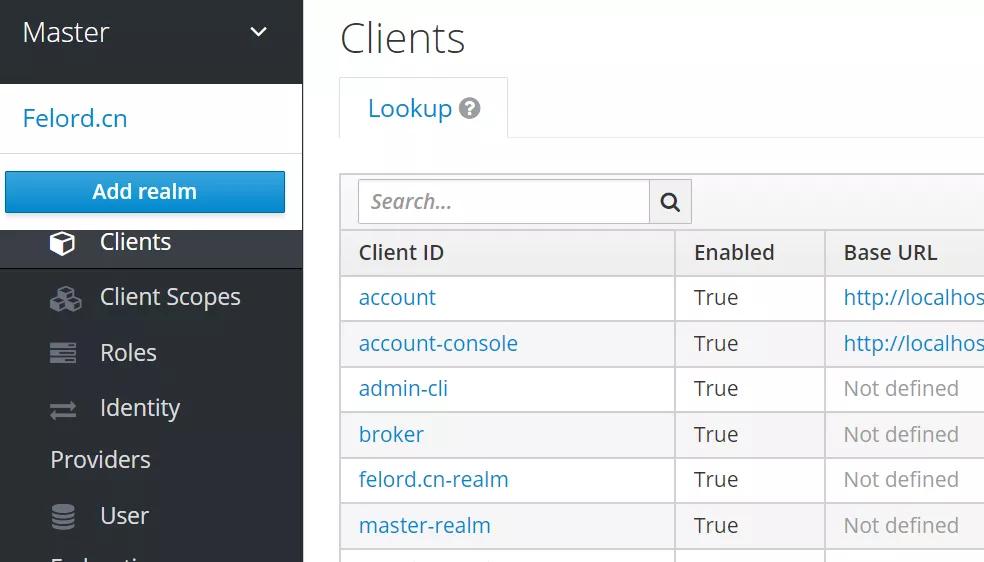The width and height of the screenshot is (984, 562).
Task: Switch to the Felord.cn realm
Action: pos(75,118)
